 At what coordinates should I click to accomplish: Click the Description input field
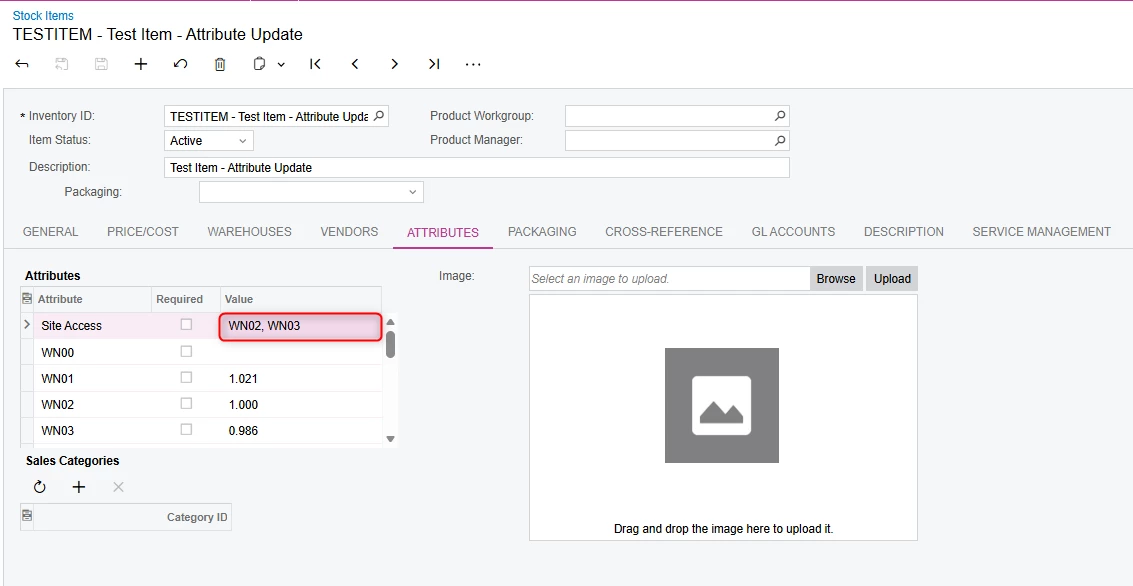coord(477,168)
